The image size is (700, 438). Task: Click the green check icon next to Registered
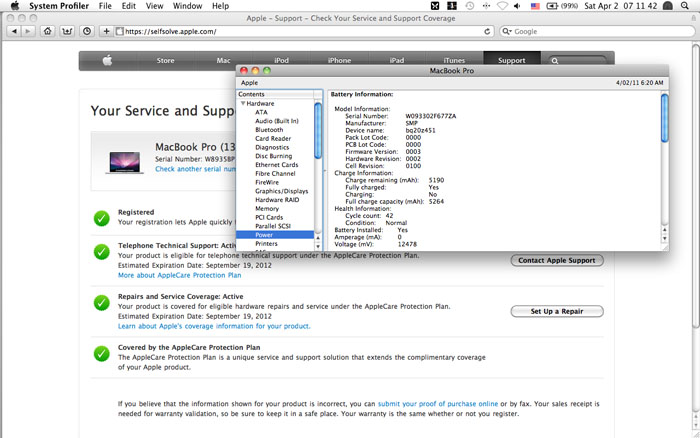[x=102, y=218]
